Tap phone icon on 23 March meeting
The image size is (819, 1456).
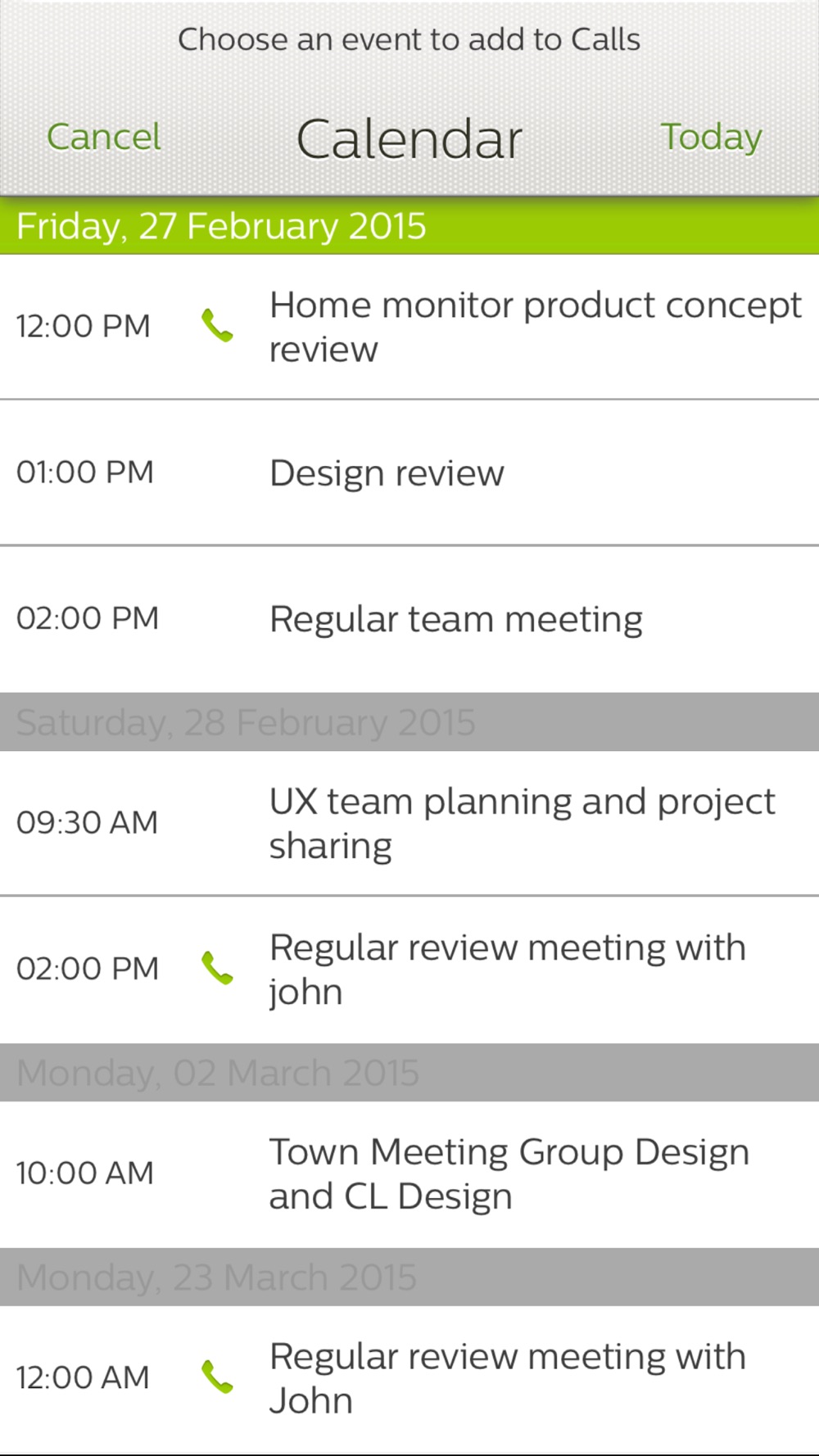pyautogui.click(x=217, y=1377)
